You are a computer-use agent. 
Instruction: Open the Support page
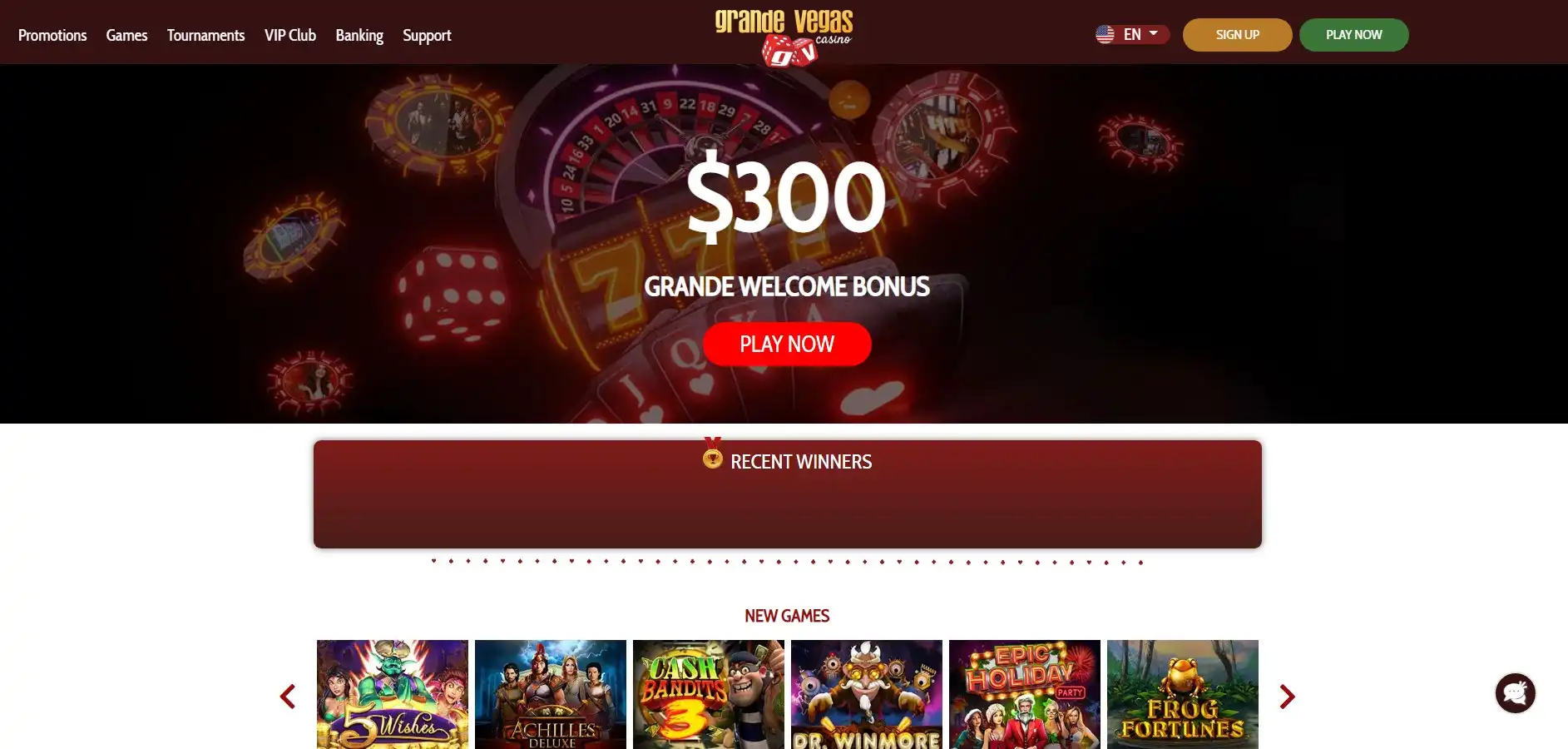click(427, 35)
